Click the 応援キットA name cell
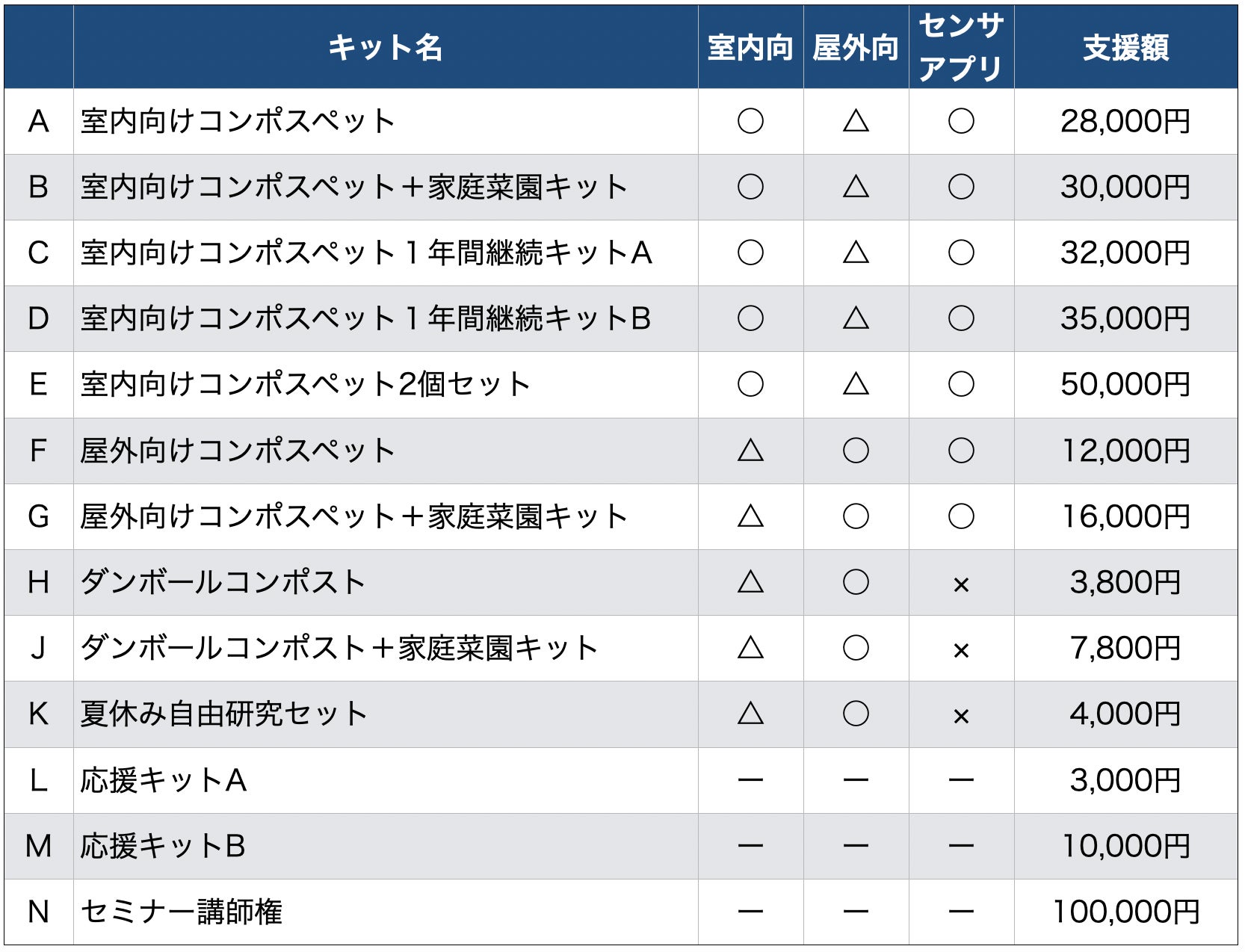The height and width of the screenshot is (952, 1245). [163, 781]
